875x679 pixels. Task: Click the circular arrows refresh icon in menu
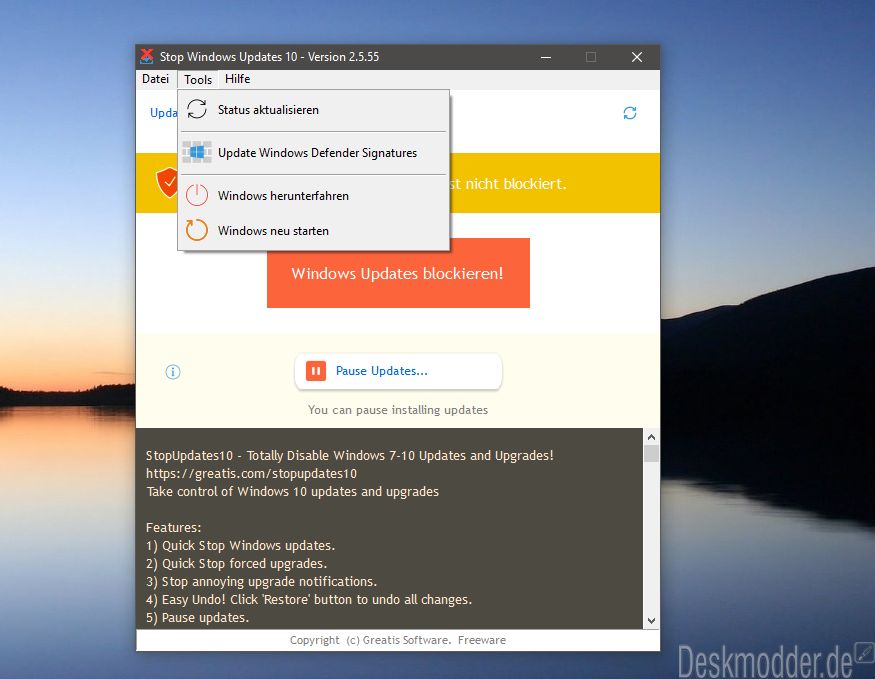(196, 109)
